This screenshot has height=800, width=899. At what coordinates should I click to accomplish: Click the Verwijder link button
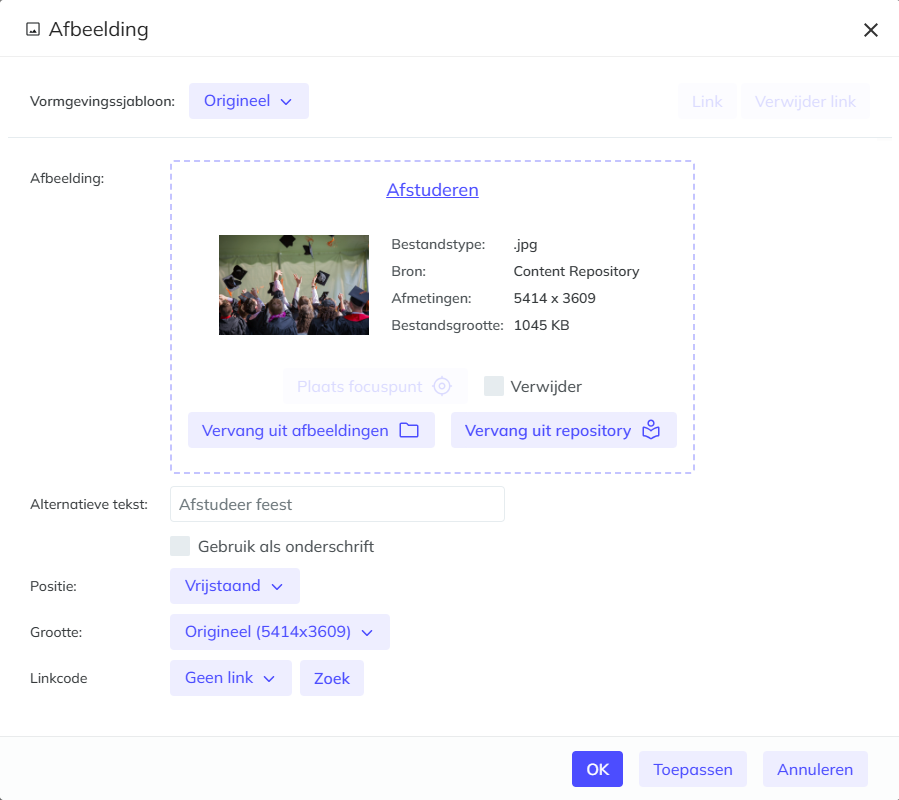pos(805,102)
